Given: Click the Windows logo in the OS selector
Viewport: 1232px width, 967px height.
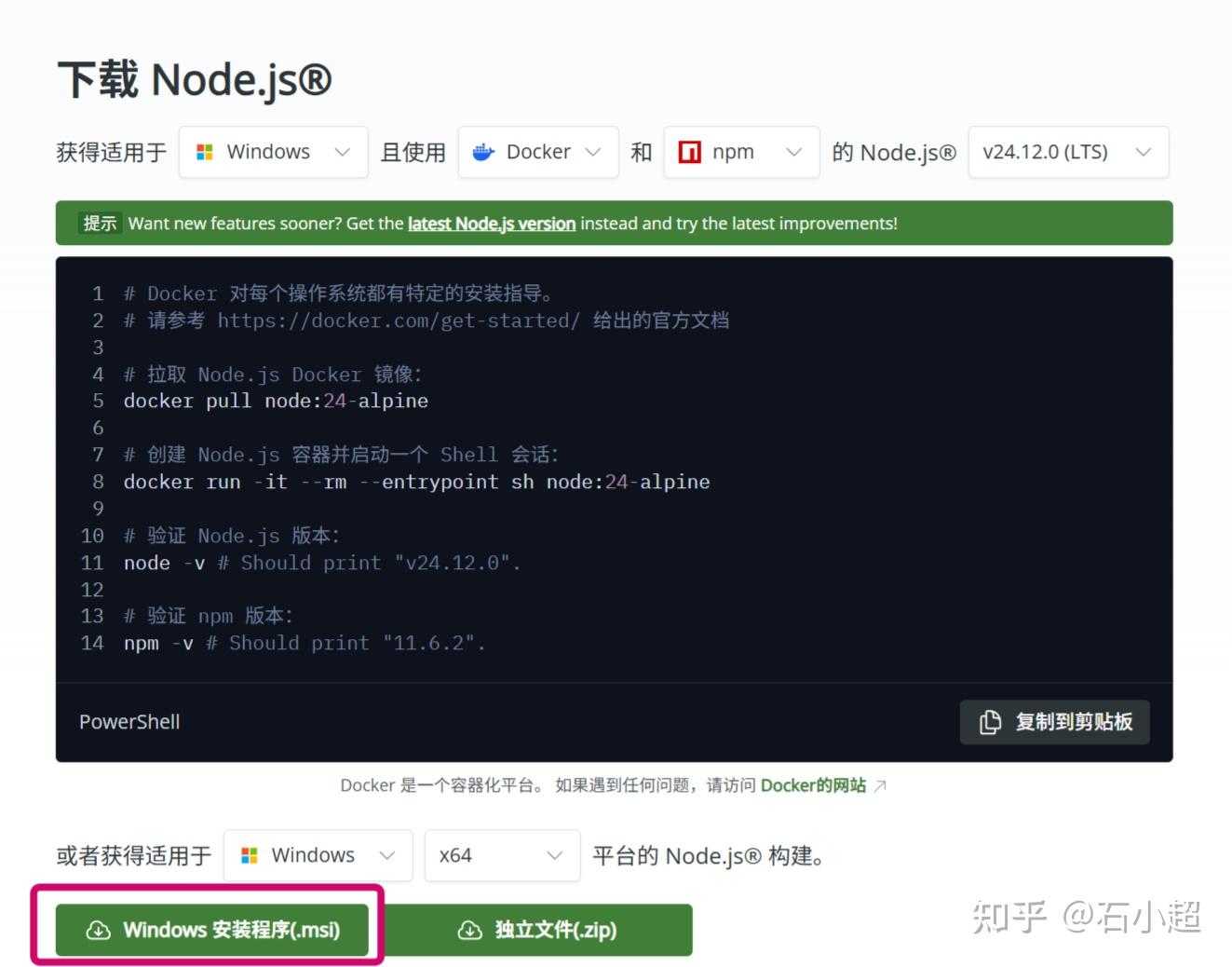Looking at the screenshot, I should (204, 151).
